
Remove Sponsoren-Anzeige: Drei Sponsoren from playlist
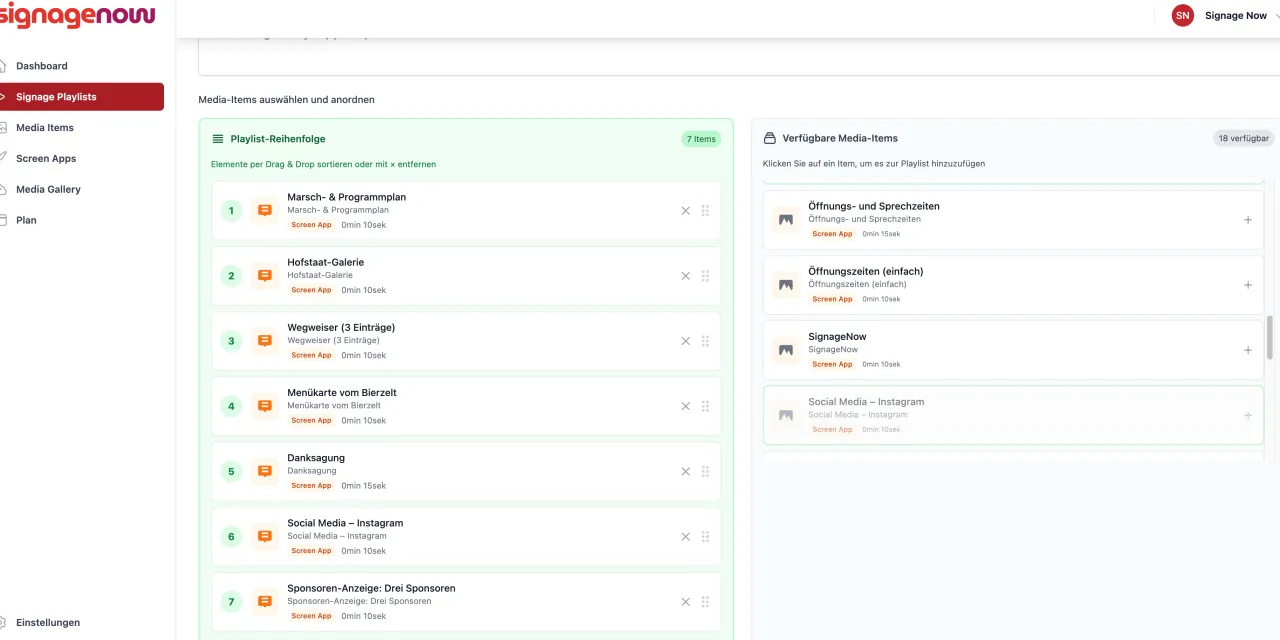[x=685, y=602]
